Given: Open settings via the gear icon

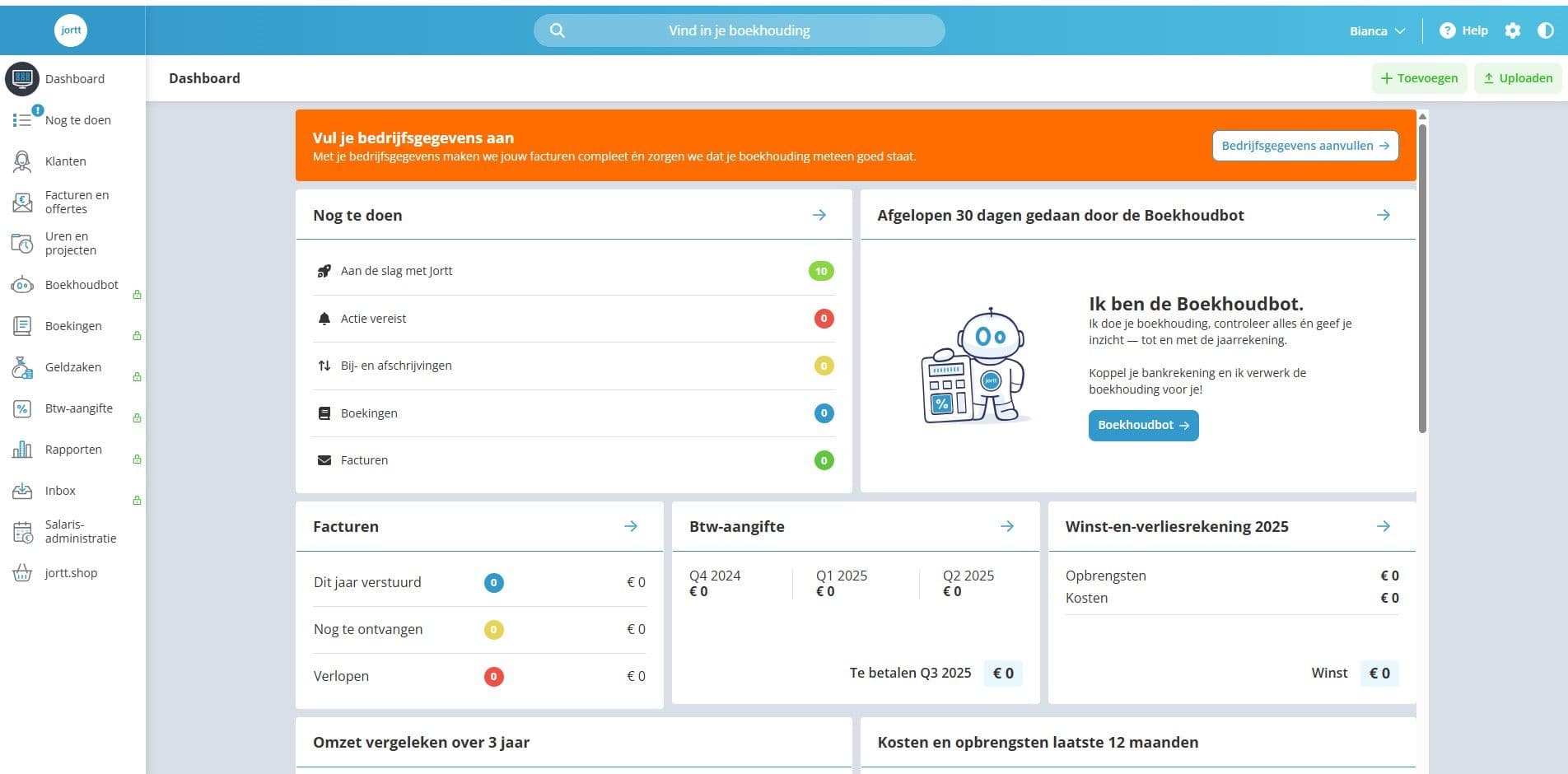Looking at the screenshot, I should (1513, 30).
